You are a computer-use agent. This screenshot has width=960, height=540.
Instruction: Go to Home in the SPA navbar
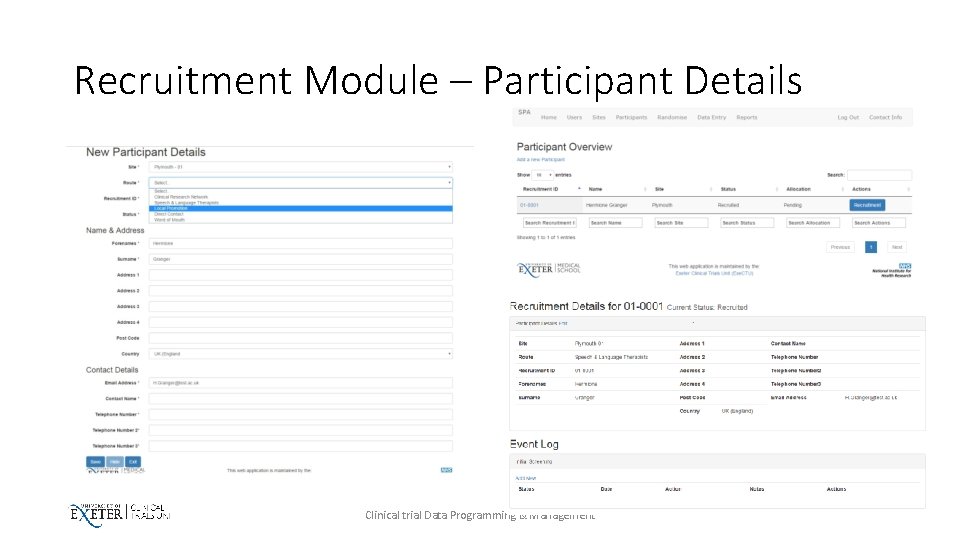(x=549, y=118)
